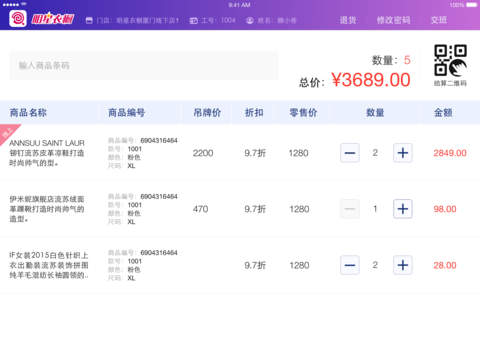The height and width of the screenshot is (360, 480).
Task: Select the IF女装2015 product name
Action: (49, 265)
